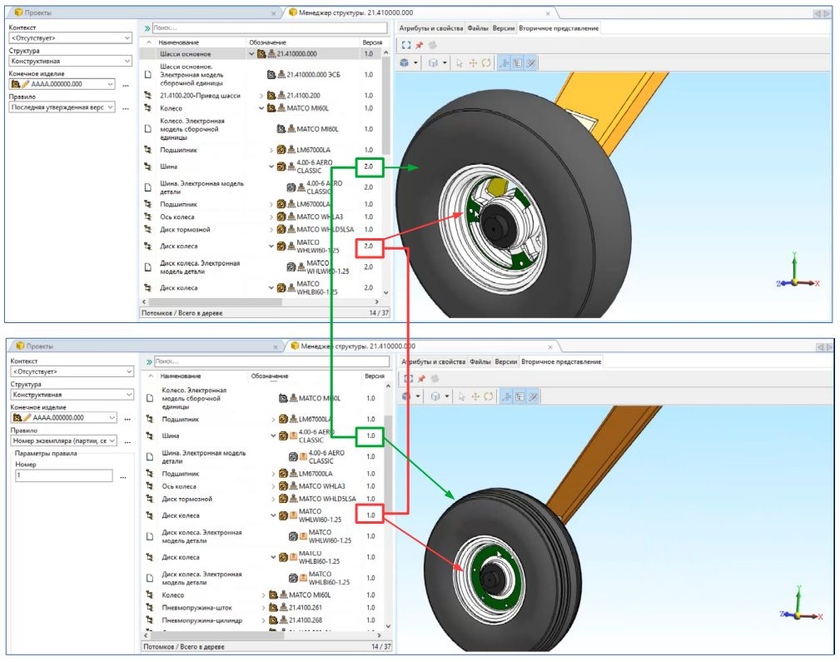Select the pan (move) tool in upper viewer
840x662 pixels.
(x=474, y=63)
